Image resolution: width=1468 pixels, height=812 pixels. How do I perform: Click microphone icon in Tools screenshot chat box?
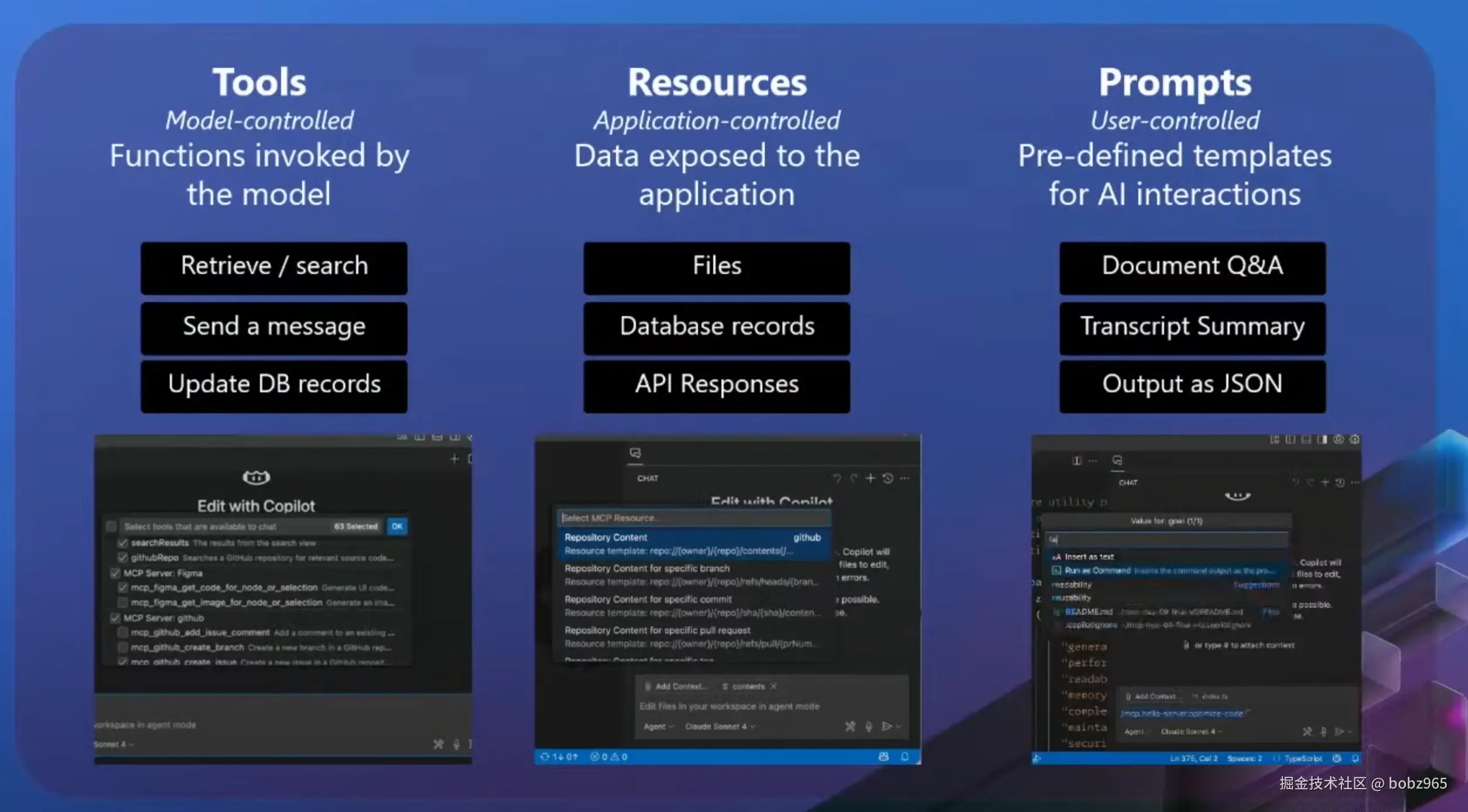[456, 744]
